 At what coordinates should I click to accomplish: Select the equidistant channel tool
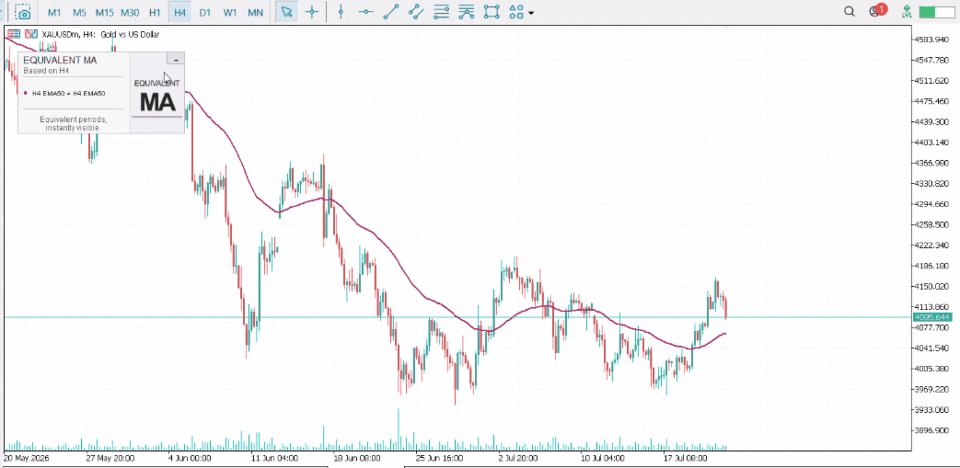pyautogui.click(x=416, y=12)
